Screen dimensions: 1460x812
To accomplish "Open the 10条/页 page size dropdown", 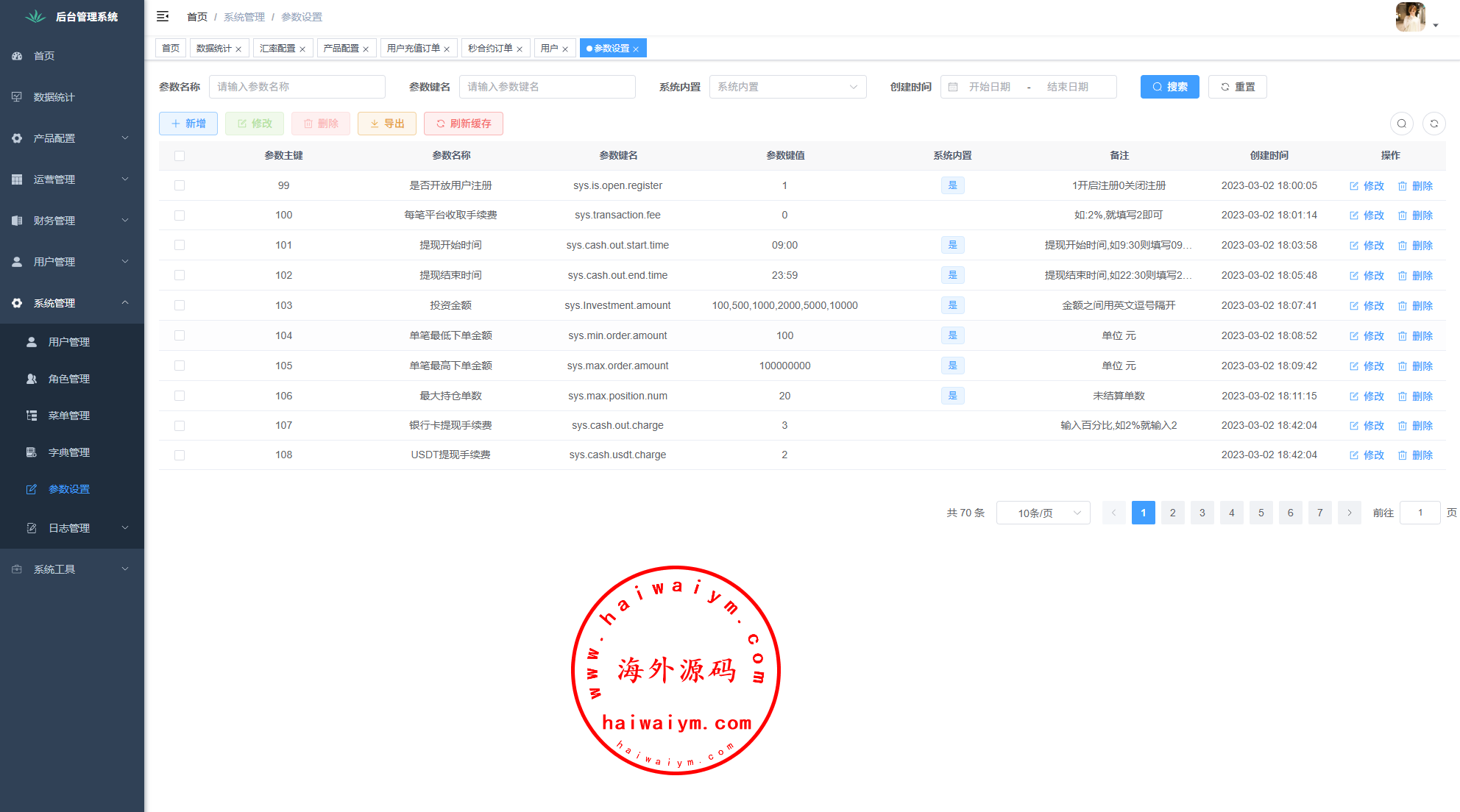I will click(1043, 513).
